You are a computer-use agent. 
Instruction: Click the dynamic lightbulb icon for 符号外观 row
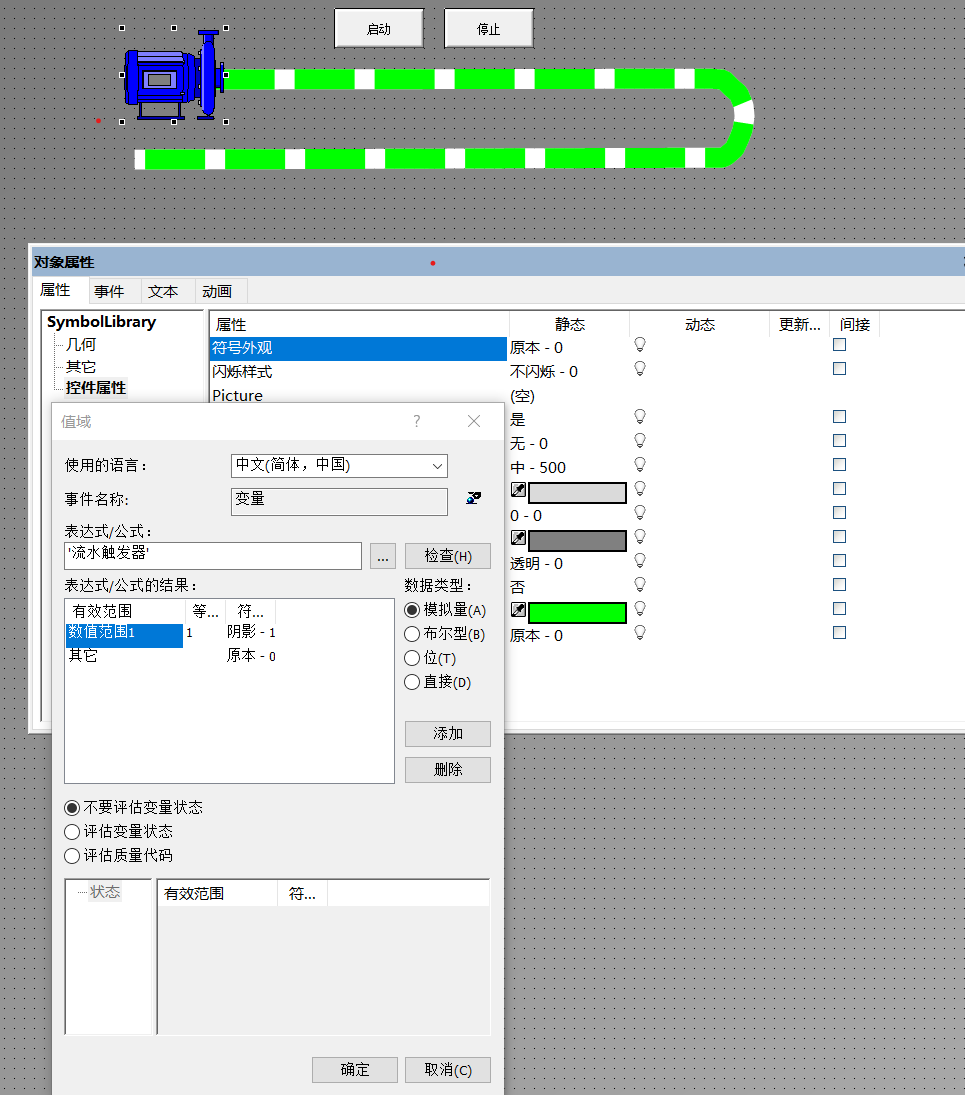tap(640, 344)
